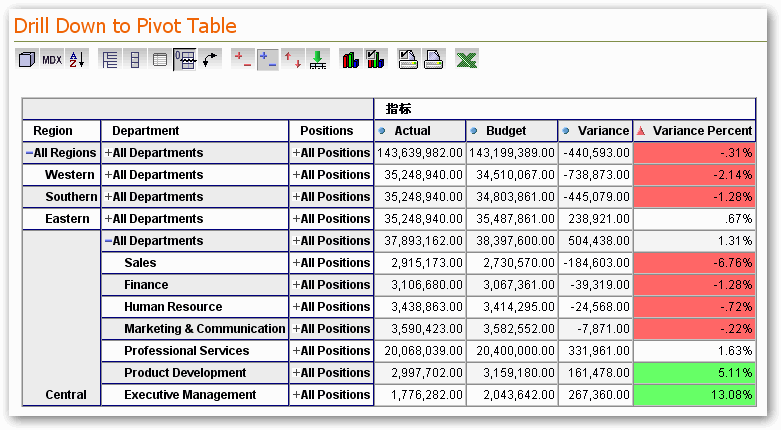Image resolution: width=781 pixels, height=430 pixels.
Task: Open the OLAP navigator cube icon
Action: 27,60
